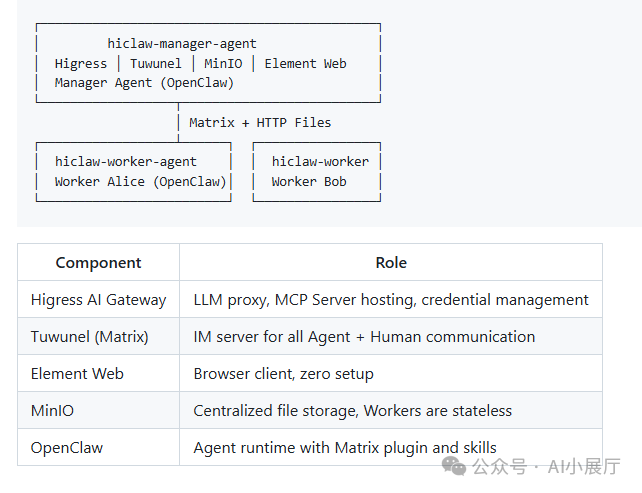The height and width of the screenshot is (493, 642).
Task: Click the "Centralized file storage" role cell
Action: click(x=352, y=411)
